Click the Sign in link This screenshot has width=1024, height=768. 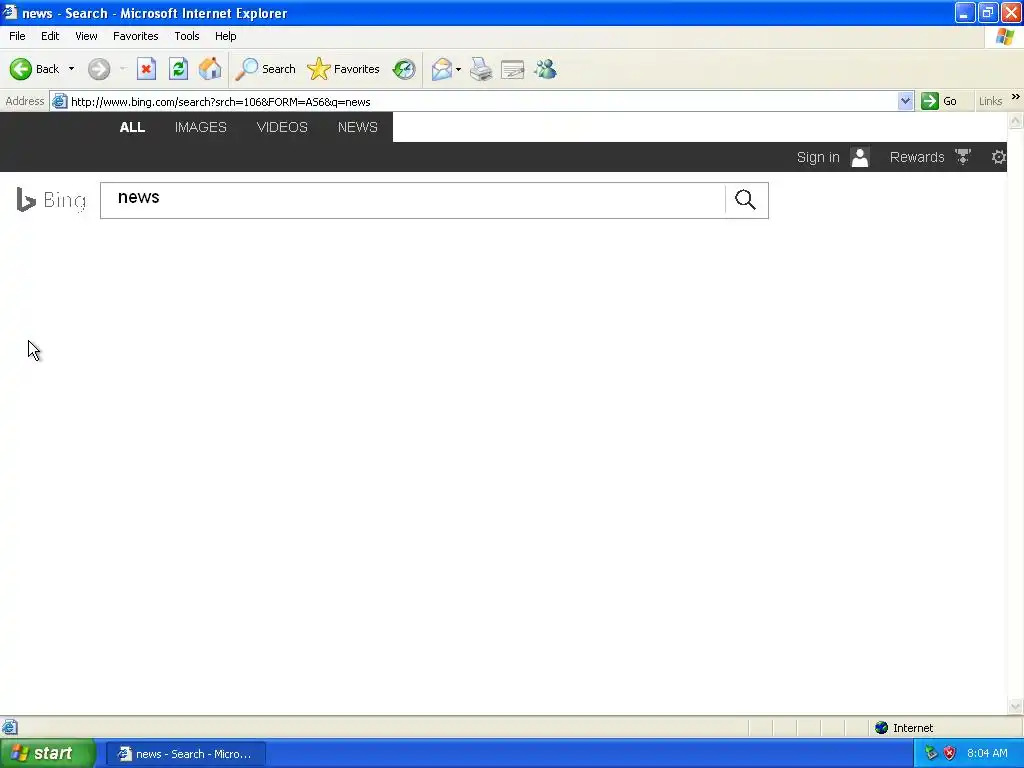click(818, 157)
